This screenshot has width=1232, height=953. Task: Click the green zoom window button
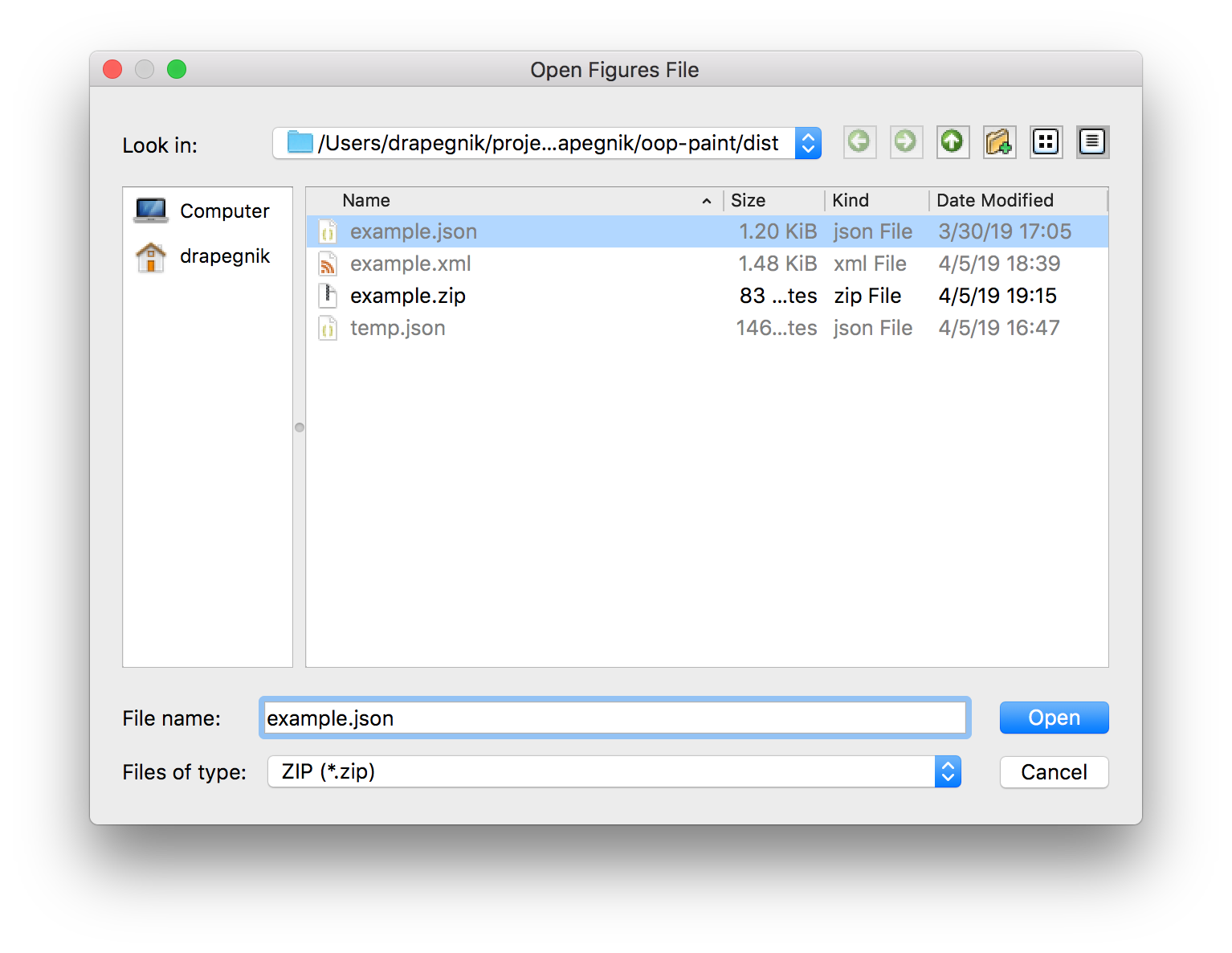pos(177,70)
